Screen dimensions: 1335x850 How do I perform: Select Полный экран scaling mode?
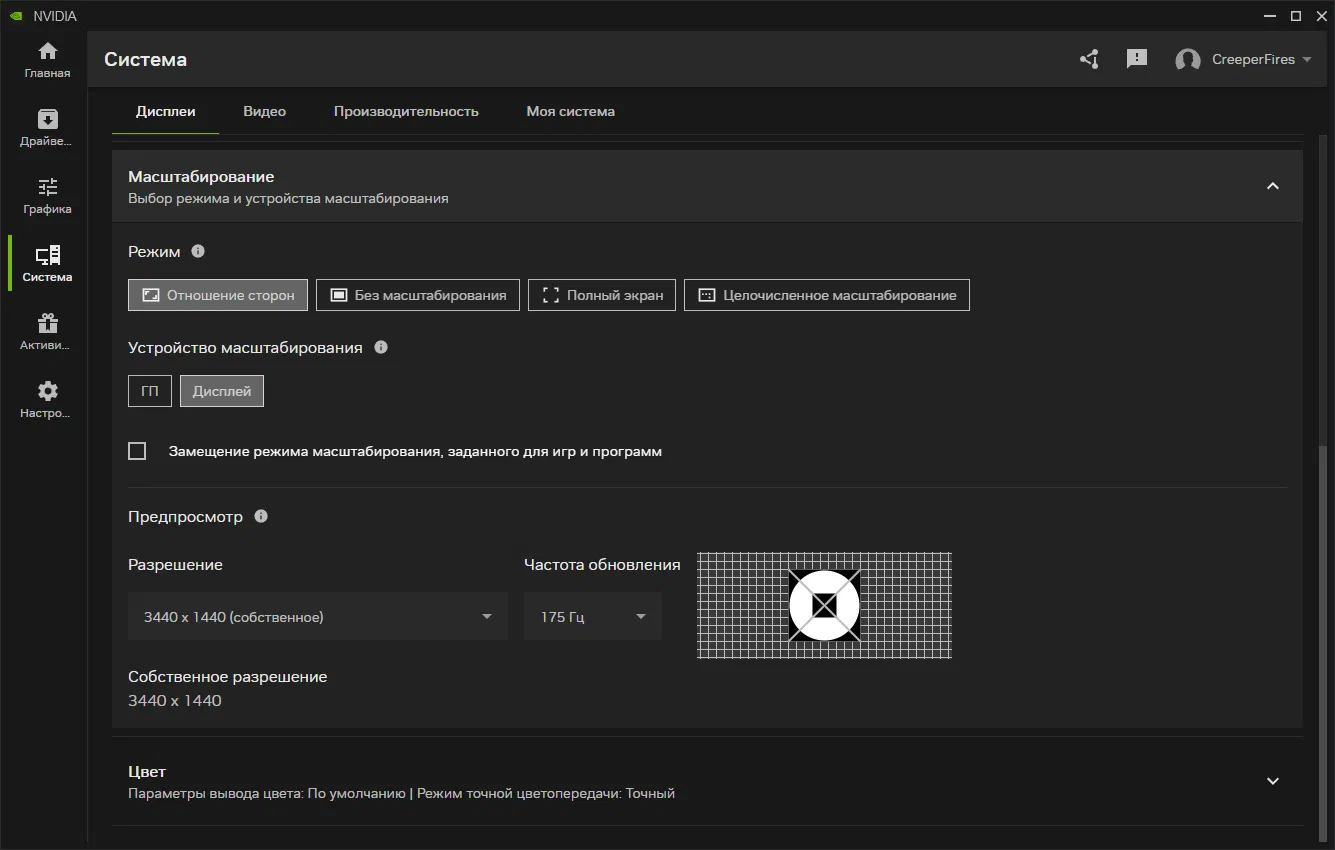602,295
